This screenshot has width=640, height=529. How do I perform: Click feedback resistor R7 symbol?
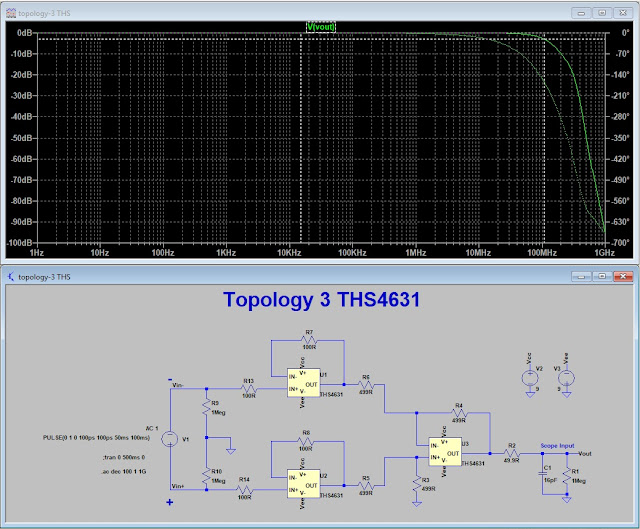point(309,340)
